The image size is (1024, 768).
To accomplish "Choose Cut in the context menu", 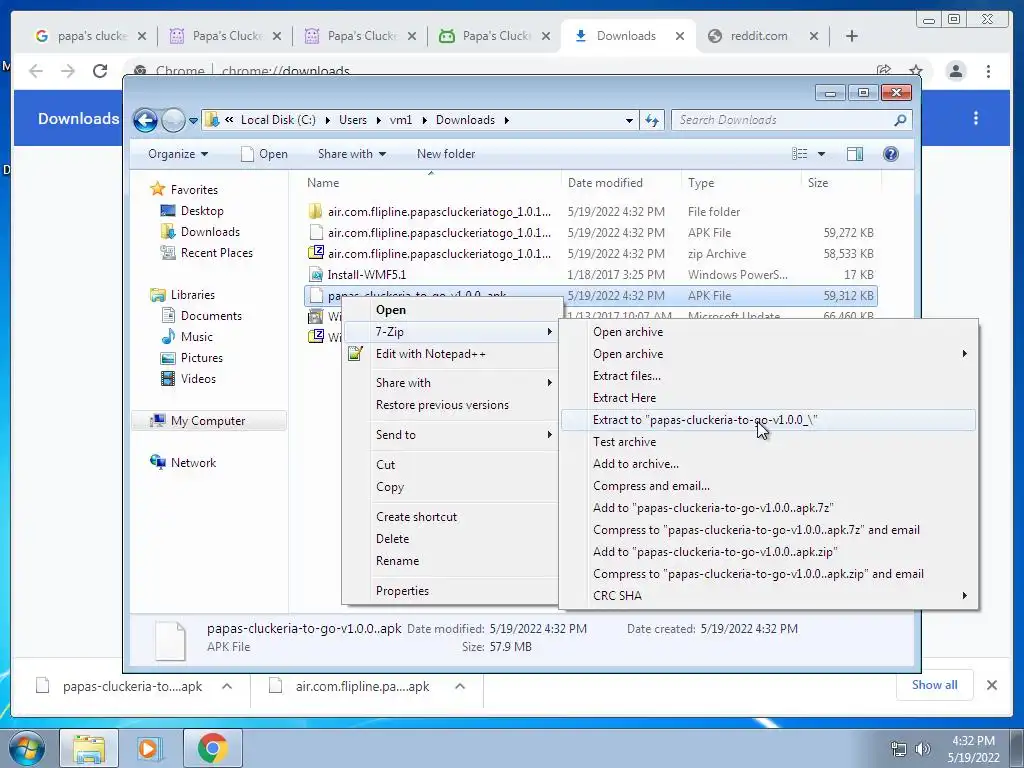I will tap(450, 465).
